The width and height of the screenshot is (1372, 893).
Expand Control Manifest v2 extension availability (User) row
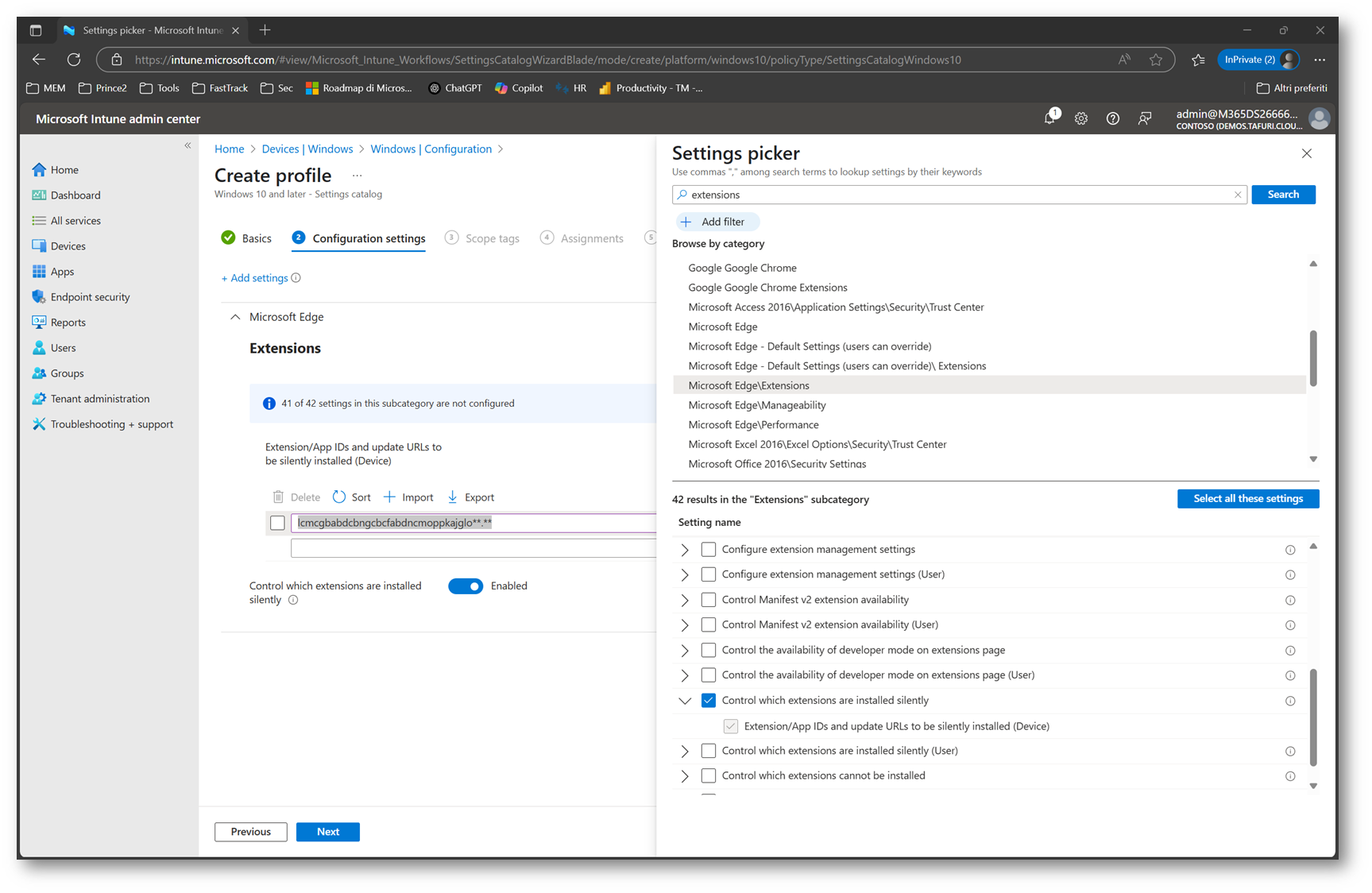coord(685,624)
